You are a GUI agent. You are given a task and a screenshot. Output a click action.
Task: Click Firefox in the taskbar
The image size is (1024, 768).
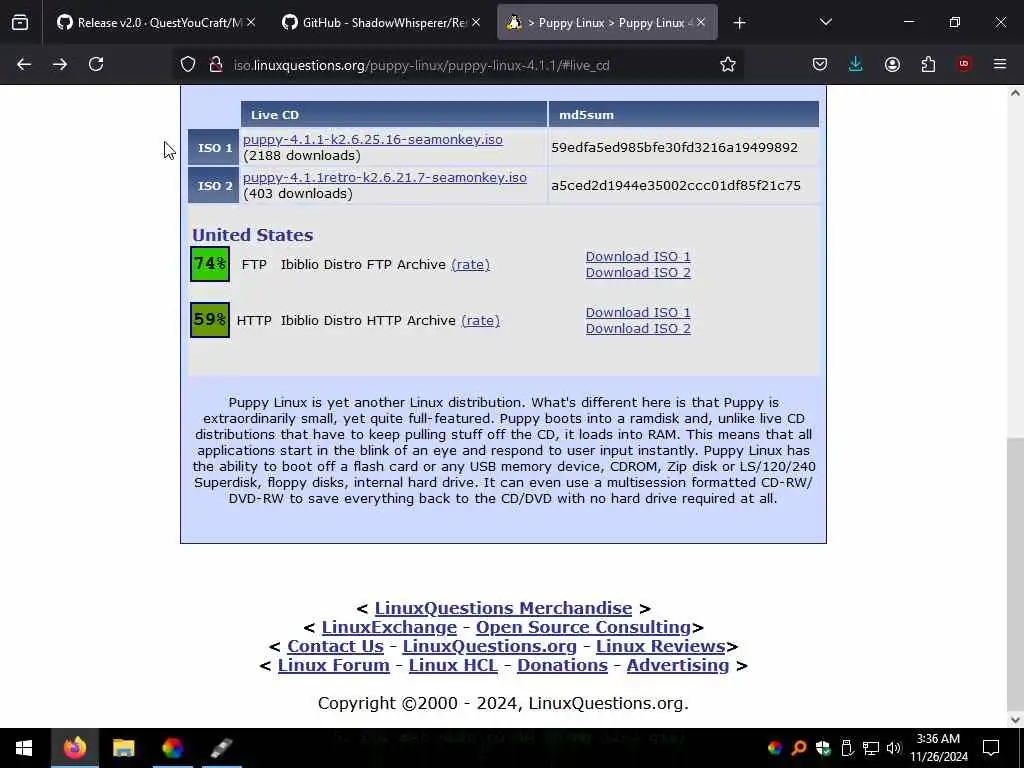click(74, 748)
